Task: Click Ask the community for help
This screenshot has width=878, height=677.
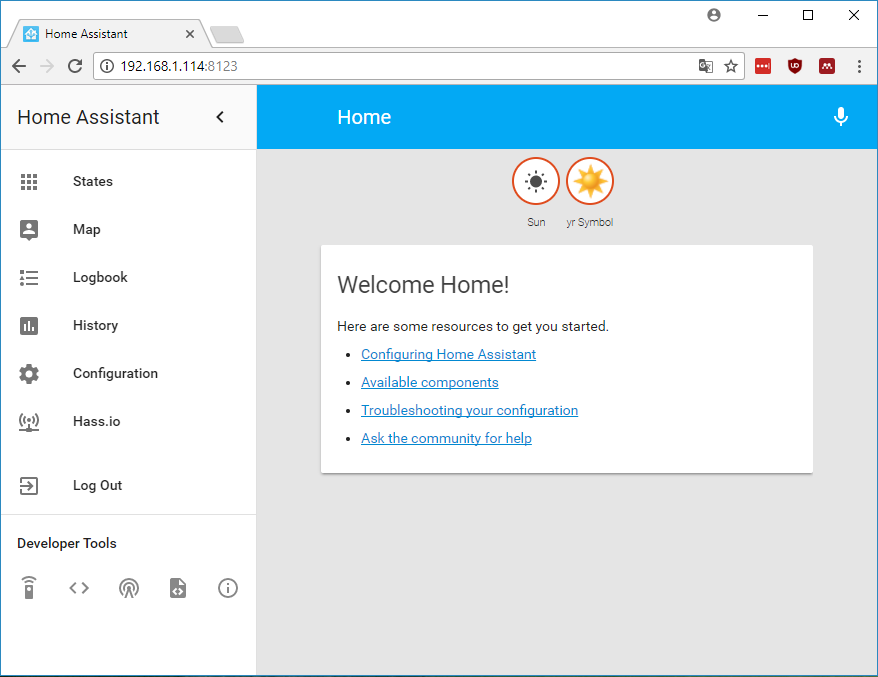Action: tap(446, 438)
